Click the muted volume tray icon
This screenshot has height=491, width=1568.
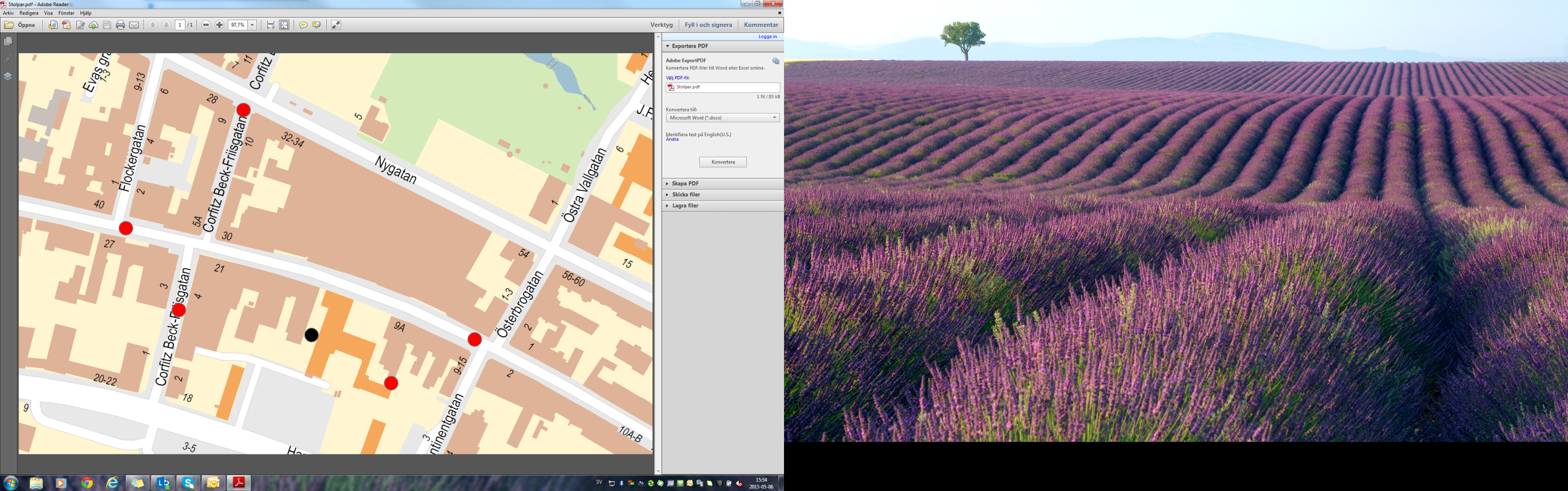pos(740,483)
